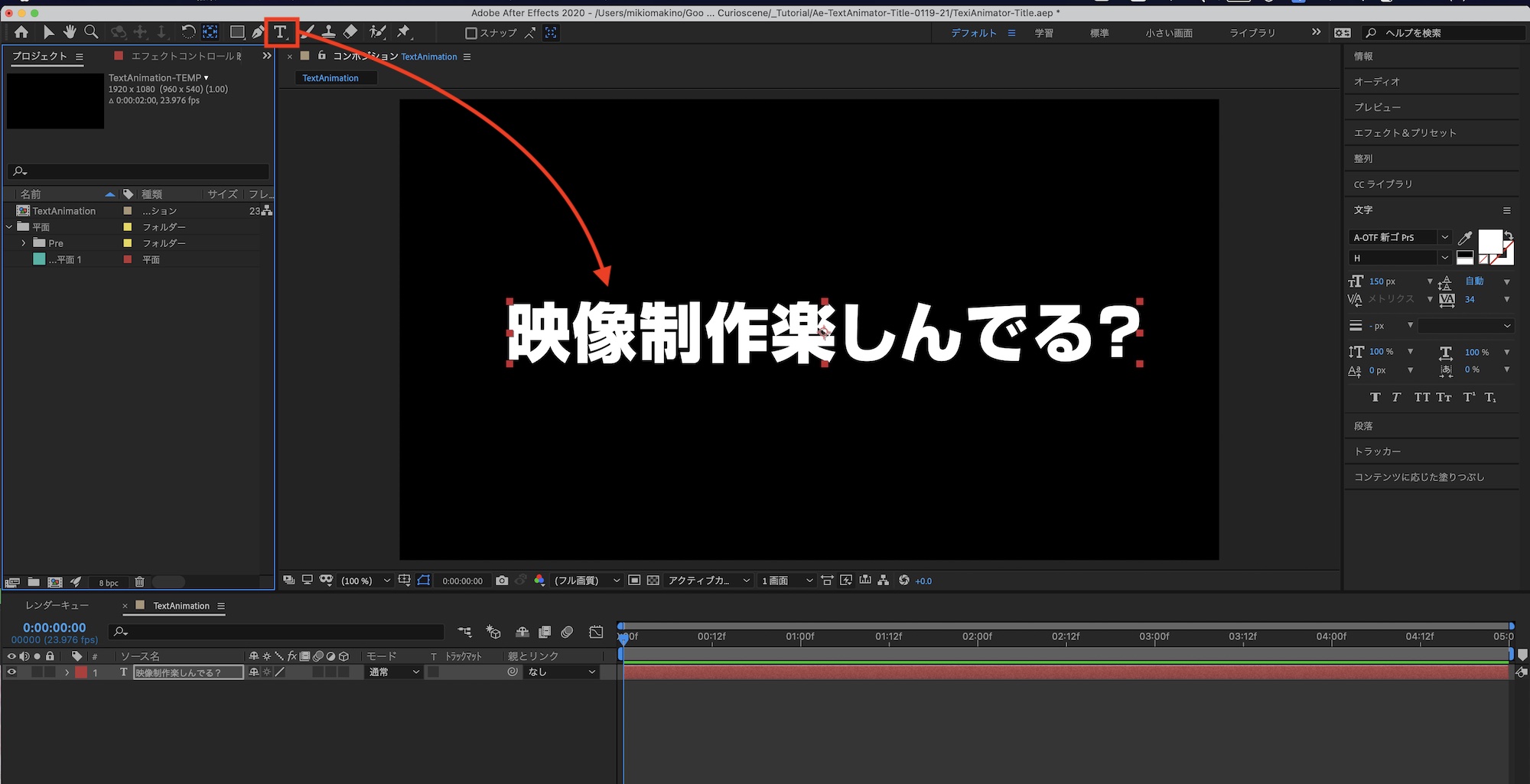
Task: Open the 段落 panel
Action: 1363,426
